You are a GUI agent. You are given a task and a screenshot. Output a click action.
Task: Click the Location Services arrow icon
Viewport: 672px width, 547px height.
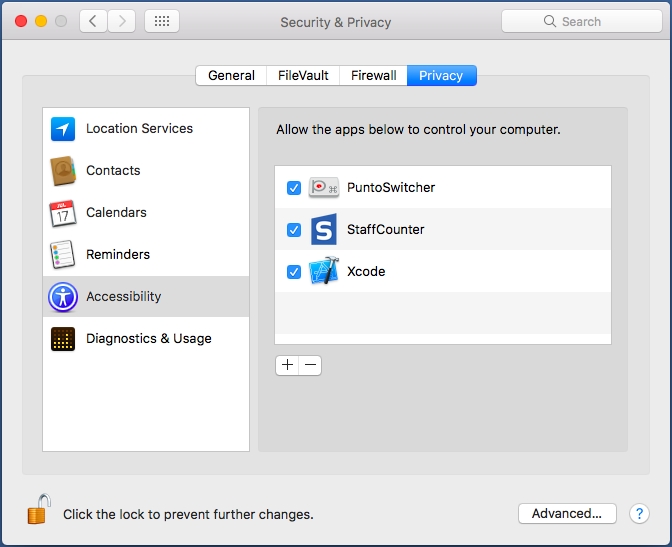point(63,129)
